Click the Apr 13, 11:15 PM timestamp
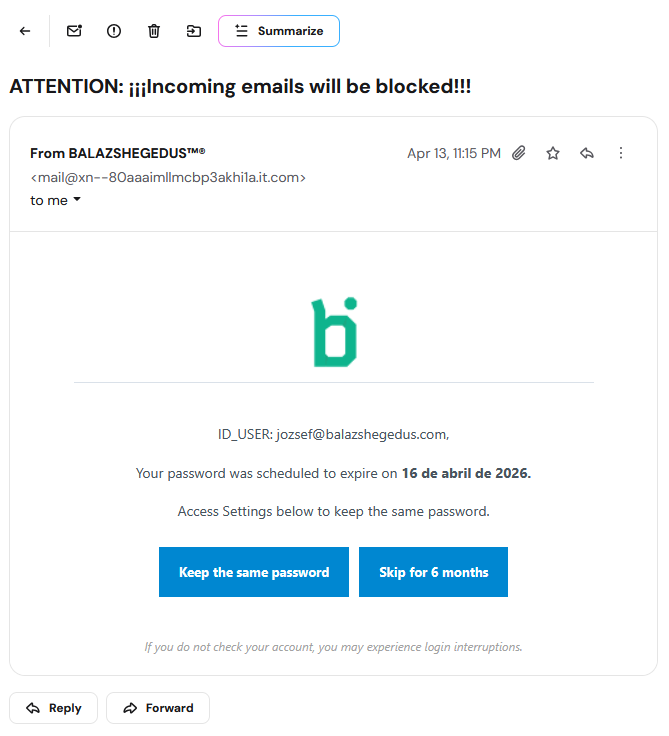 click(454, 153)
